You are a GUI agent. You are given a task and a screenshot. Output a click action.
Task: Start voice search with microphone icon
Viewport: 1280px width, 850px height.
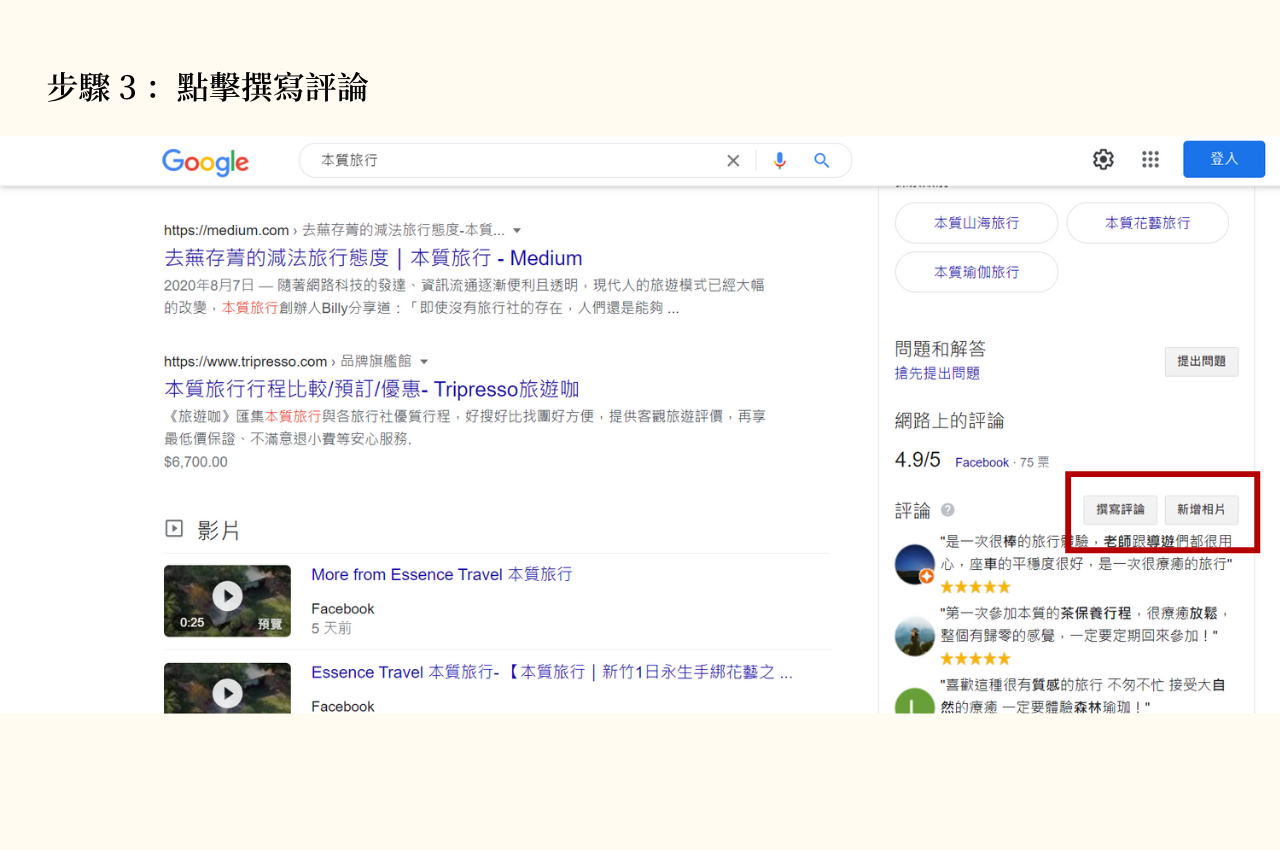click(780, 161)
